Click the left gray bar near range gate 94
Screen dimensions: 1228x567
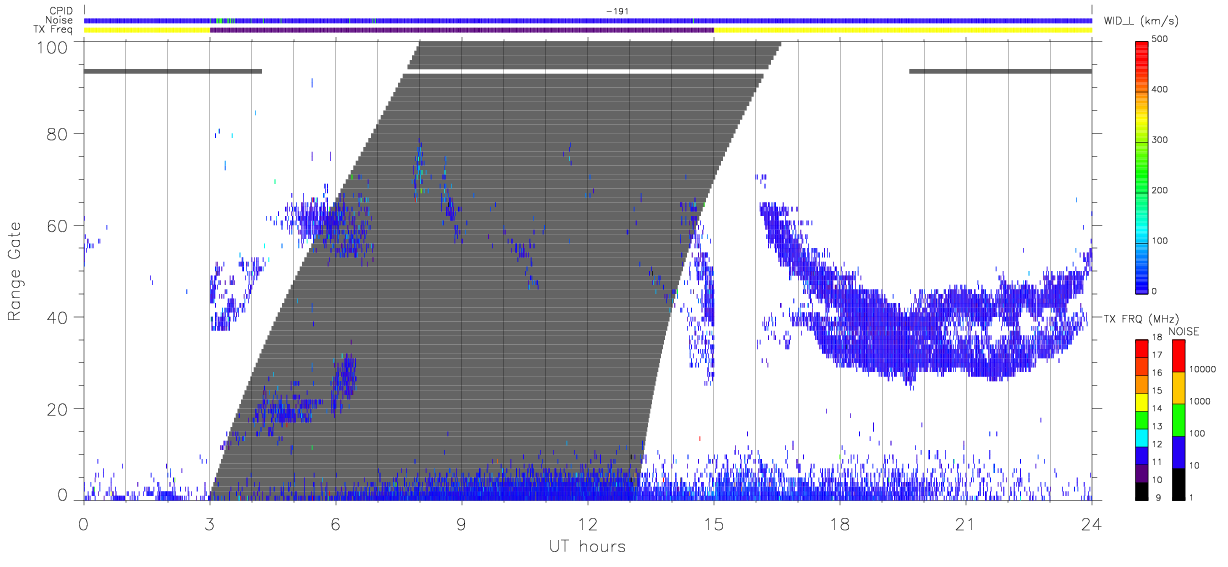click(x=173, y=71)
